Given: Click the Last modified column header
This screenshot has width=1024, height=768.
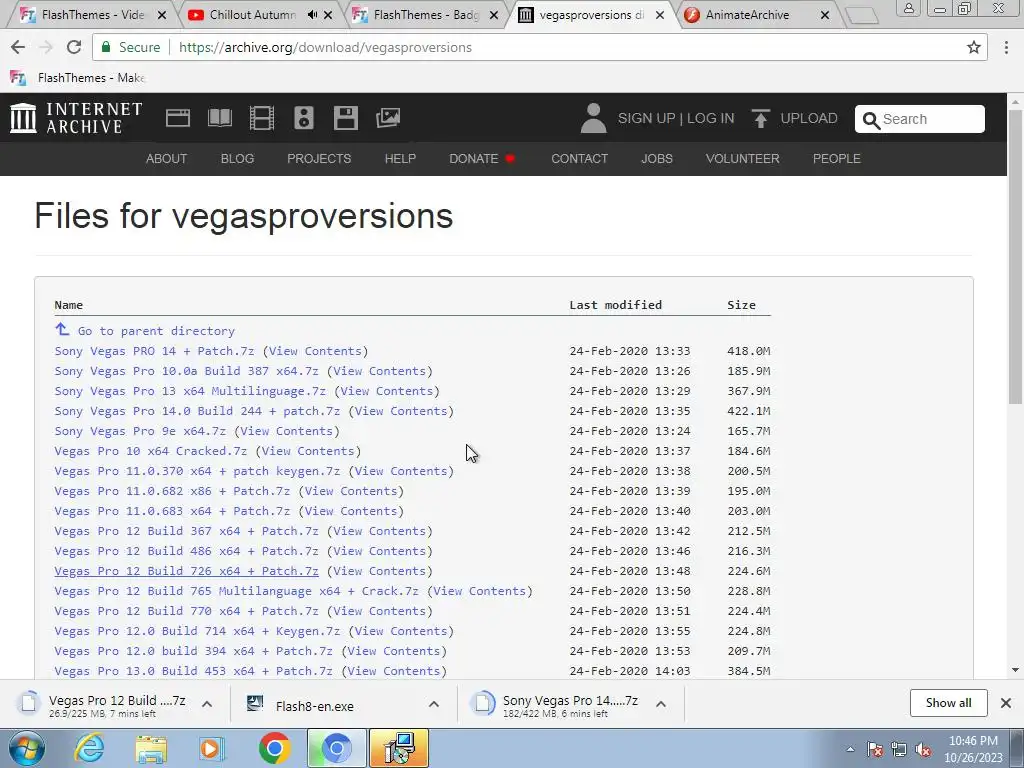Looking at the screenshot, I should (x=615, y=305).
